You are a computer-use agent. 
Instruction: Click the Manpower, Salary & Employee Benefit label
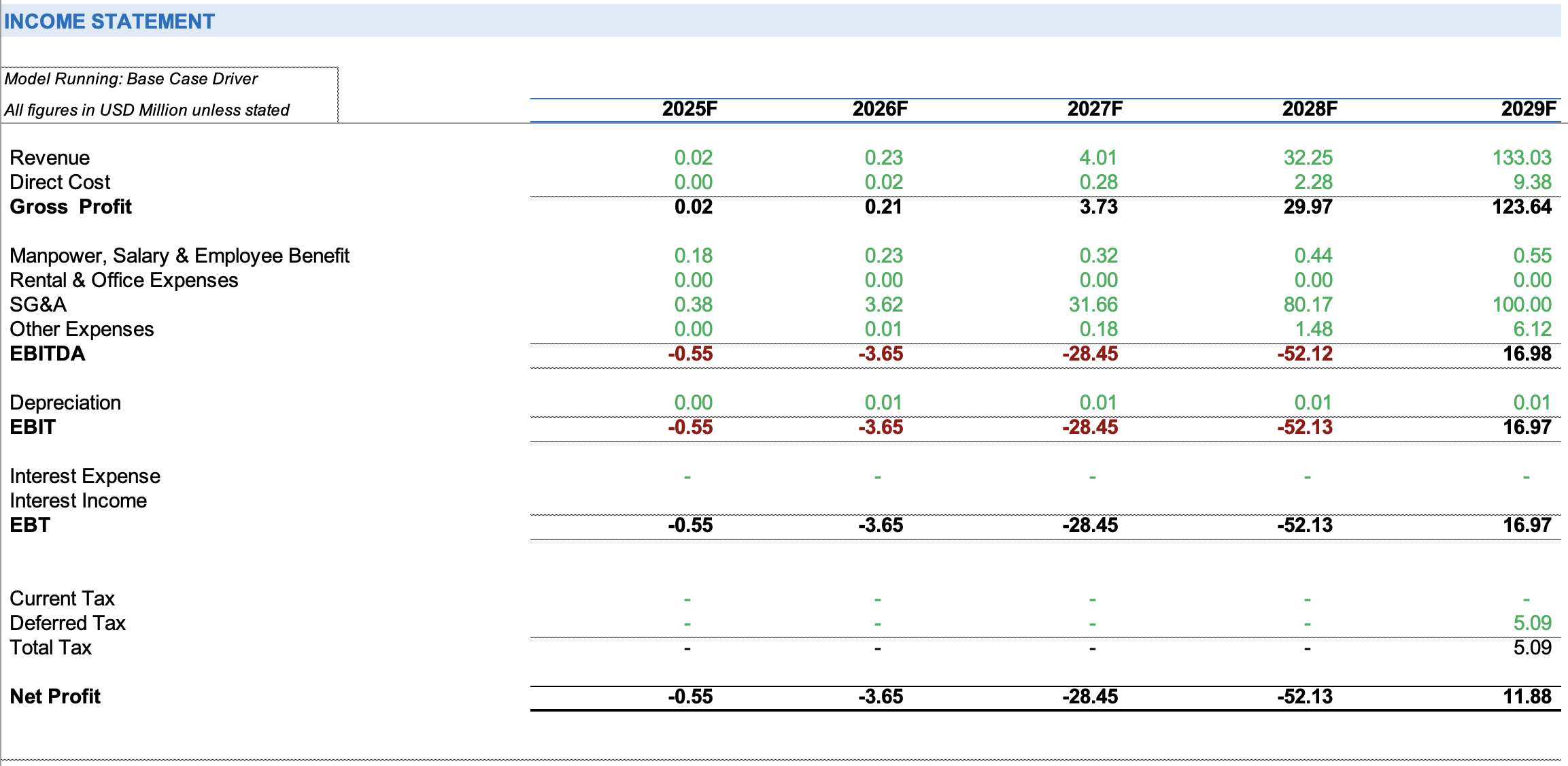180,256
